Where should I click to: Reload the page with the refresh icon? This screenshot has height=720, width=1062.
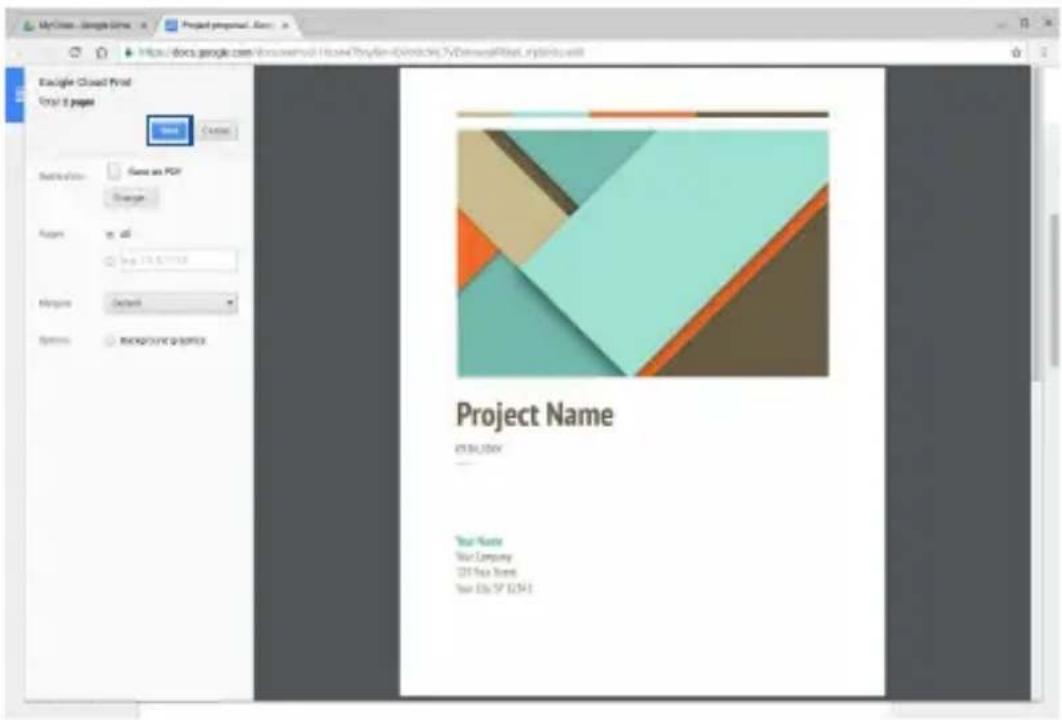[x=76, y=52]
